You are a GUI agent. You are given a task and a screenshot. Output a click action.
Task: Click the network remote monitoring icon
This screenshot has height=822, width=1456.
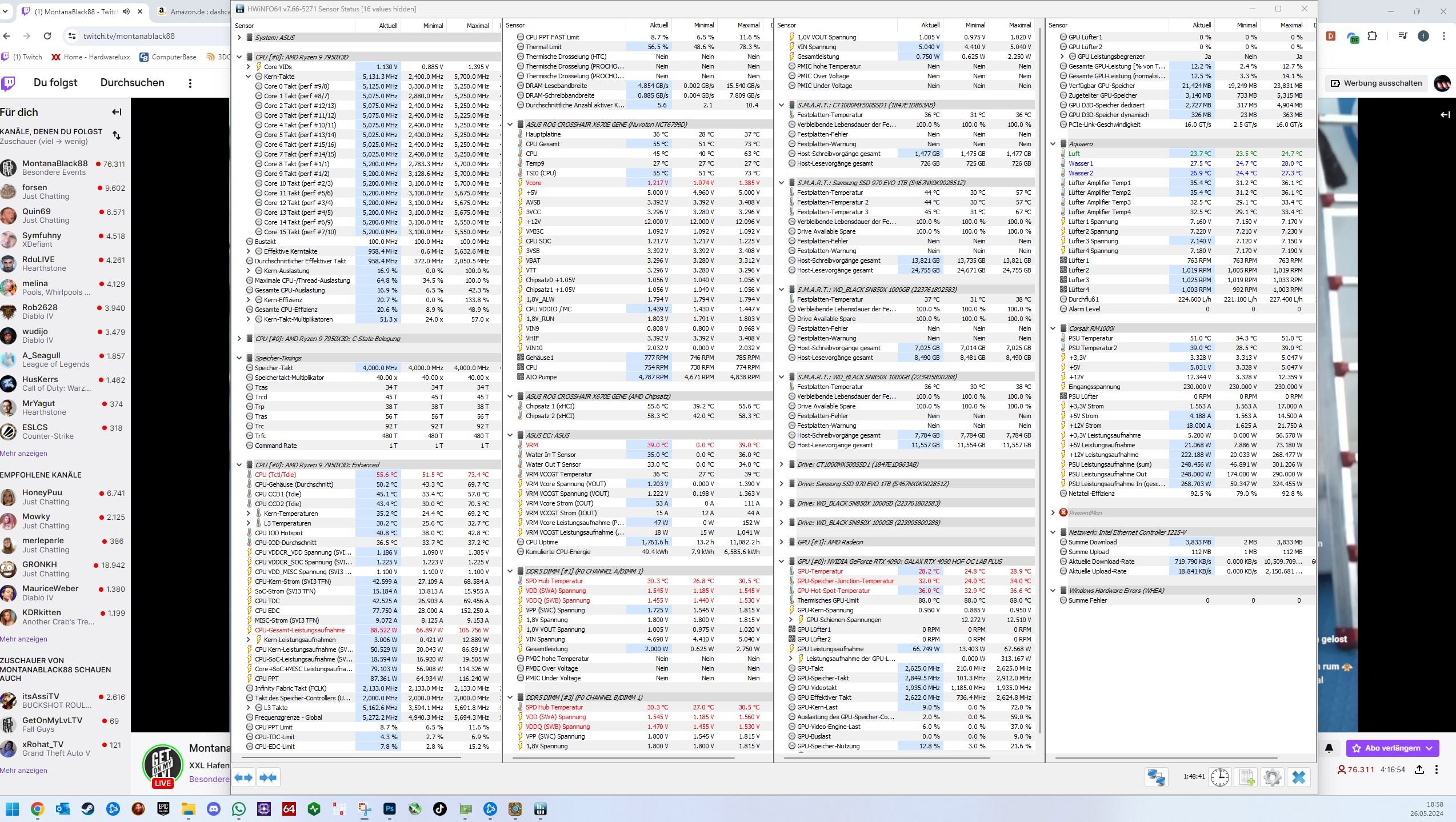(1157, 777)
